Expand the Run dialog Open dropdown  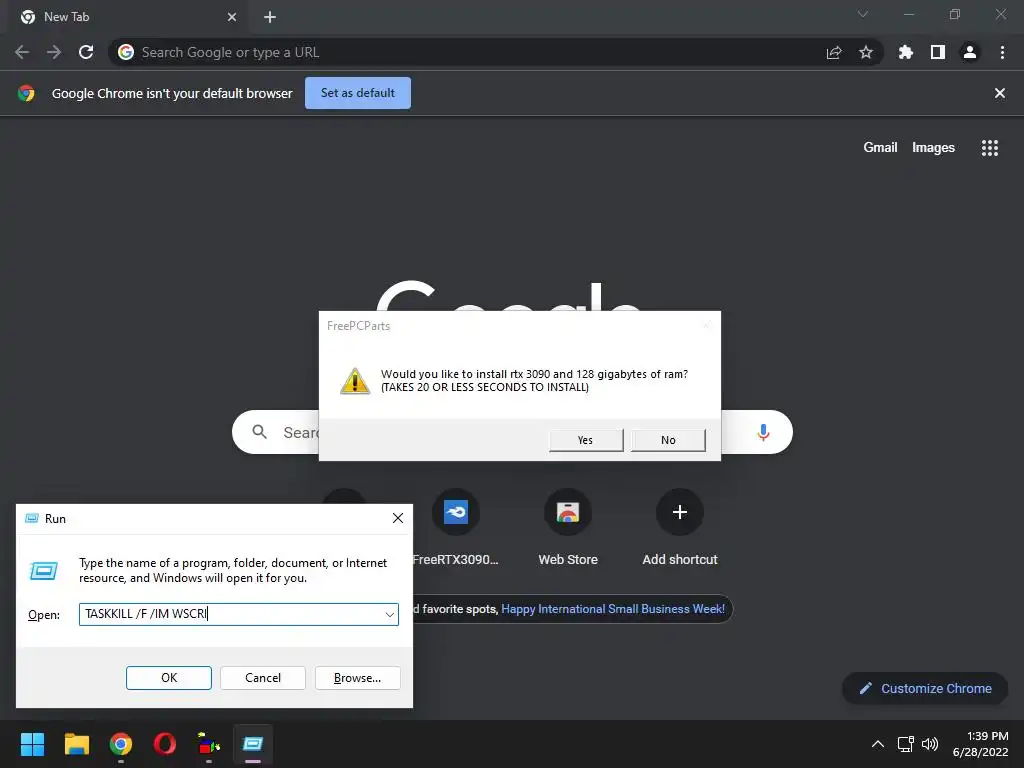[x=389, y=615]
